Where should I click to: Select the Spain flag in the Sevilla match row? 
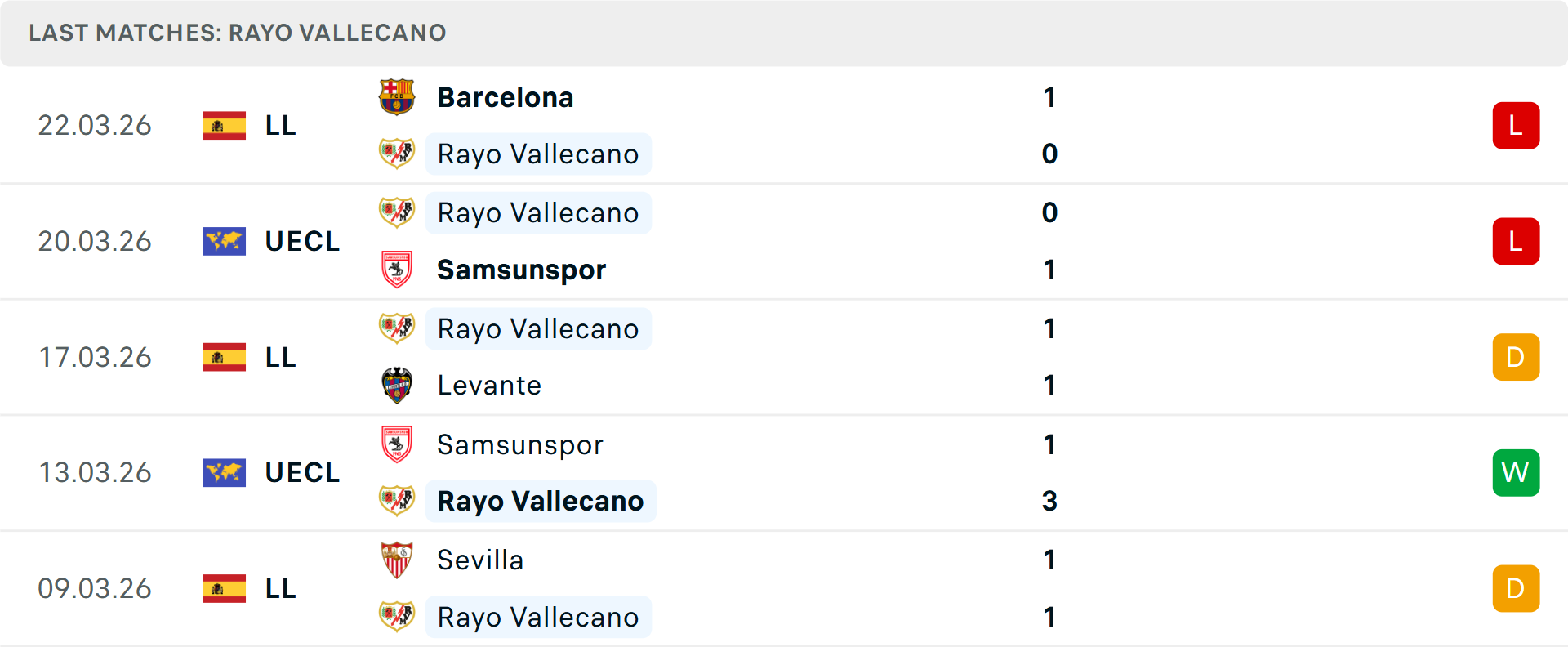click(224, 588)
